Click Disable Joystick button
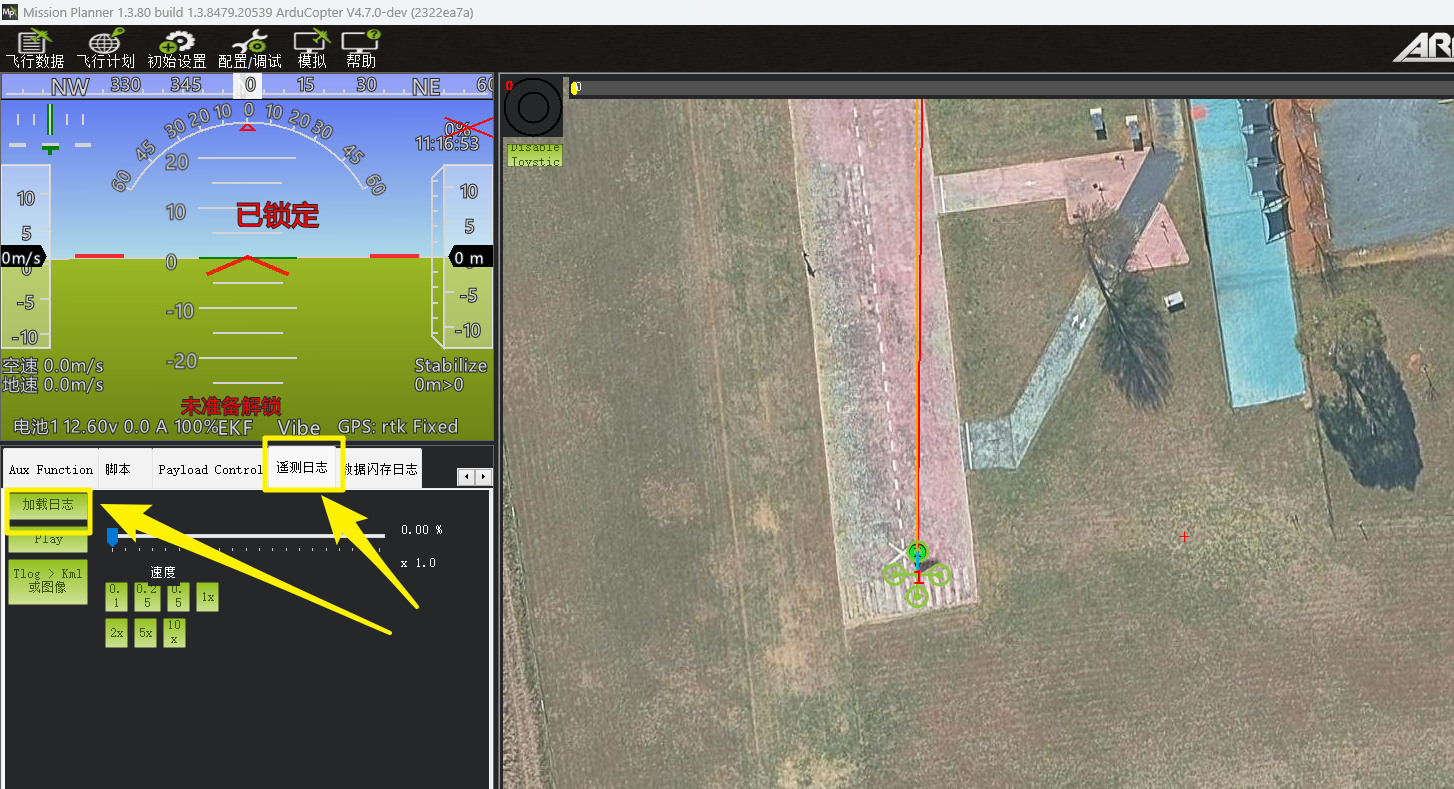1454x789 pixels. [x=534, y=155]
